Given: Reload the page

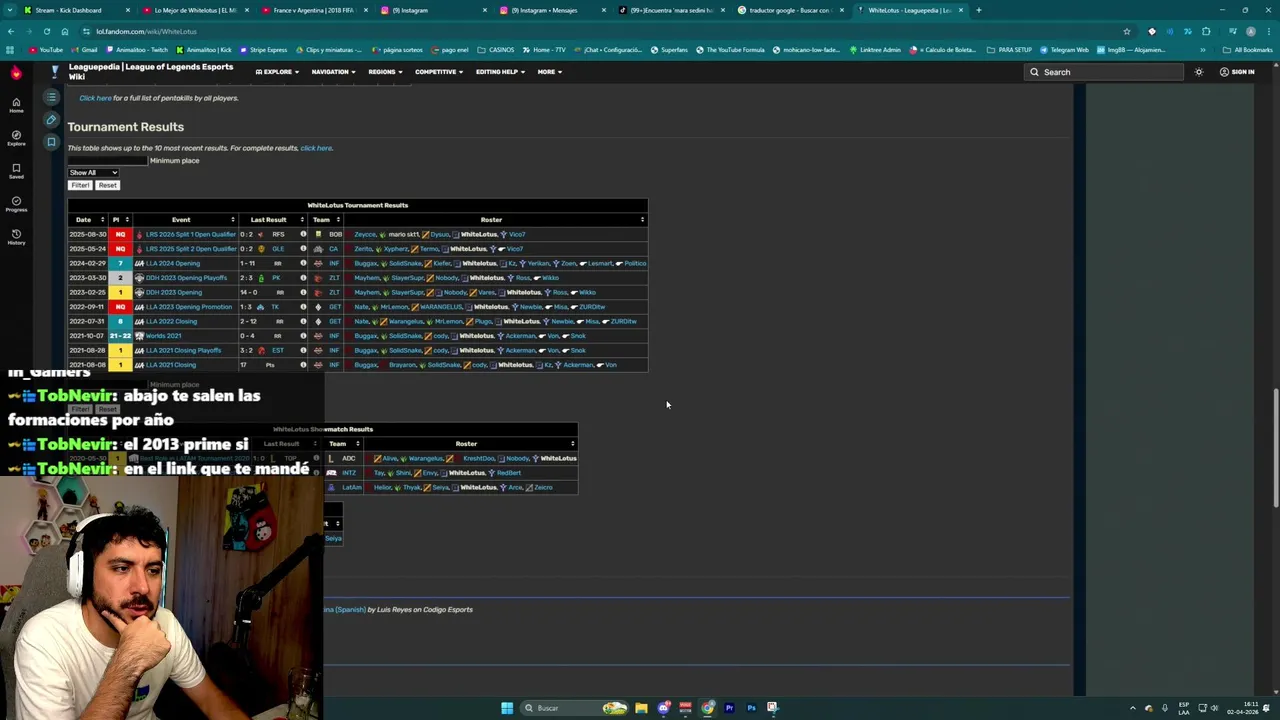Looking at the screenshot, I should tap(46, 31).
